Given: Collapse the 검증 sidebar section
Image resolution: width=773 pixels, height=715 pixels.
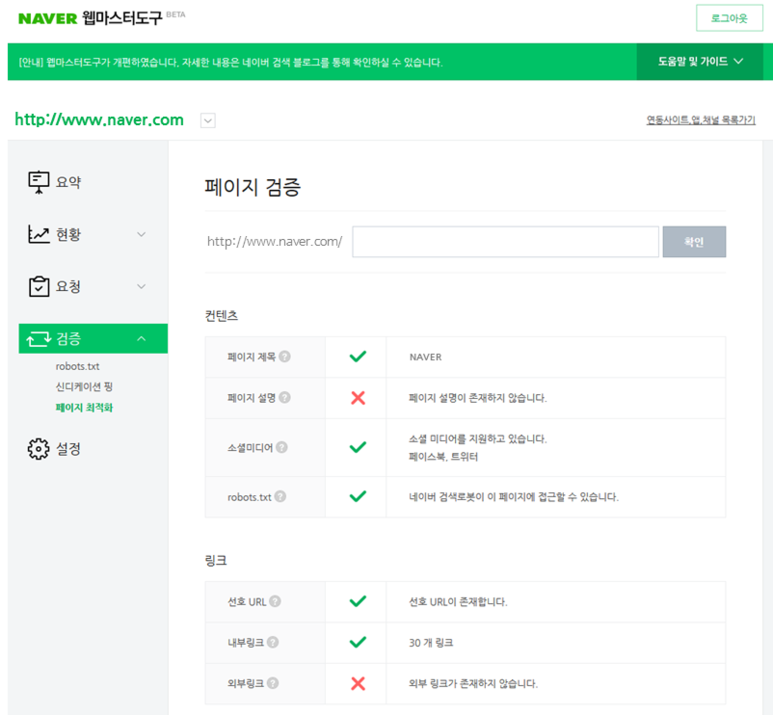Looking at the screenshot, I should (141, 339).
